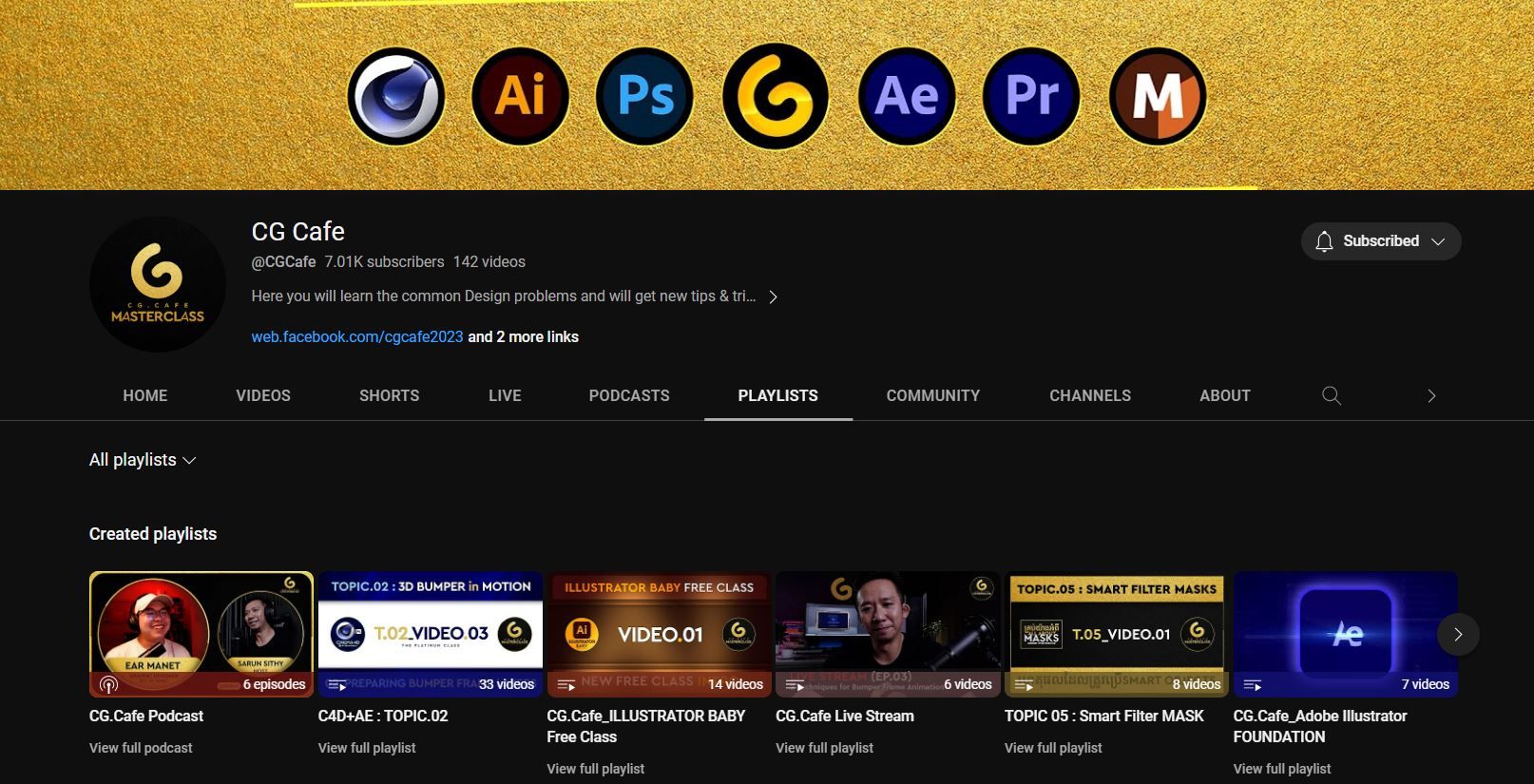Open CG.Cafe Podcast thumbnail
The image size is (1534, 784).
click(x=201, y=634)
